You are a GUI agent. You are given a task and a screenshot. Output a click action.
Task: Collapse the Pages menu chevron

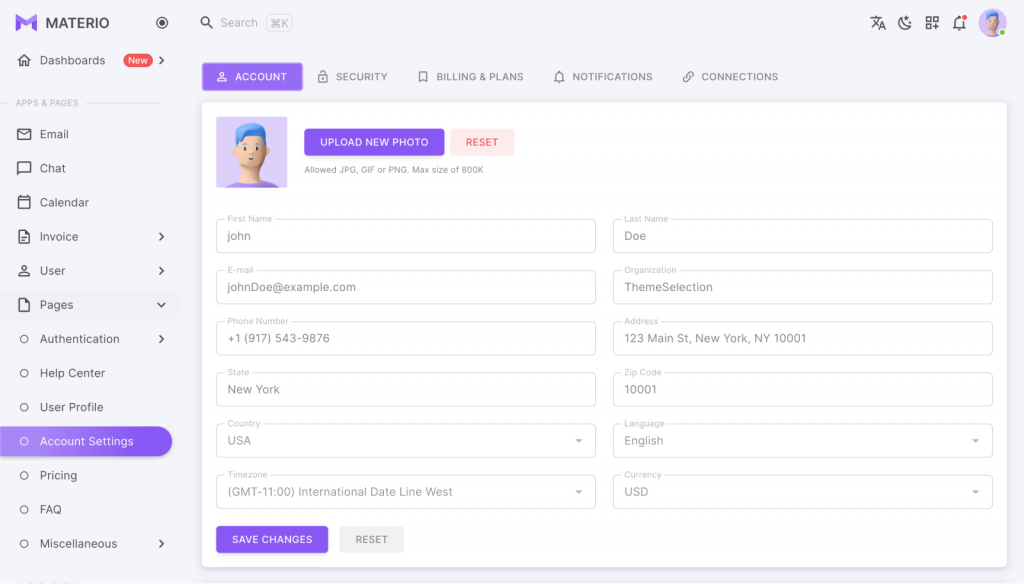point(161,305)
